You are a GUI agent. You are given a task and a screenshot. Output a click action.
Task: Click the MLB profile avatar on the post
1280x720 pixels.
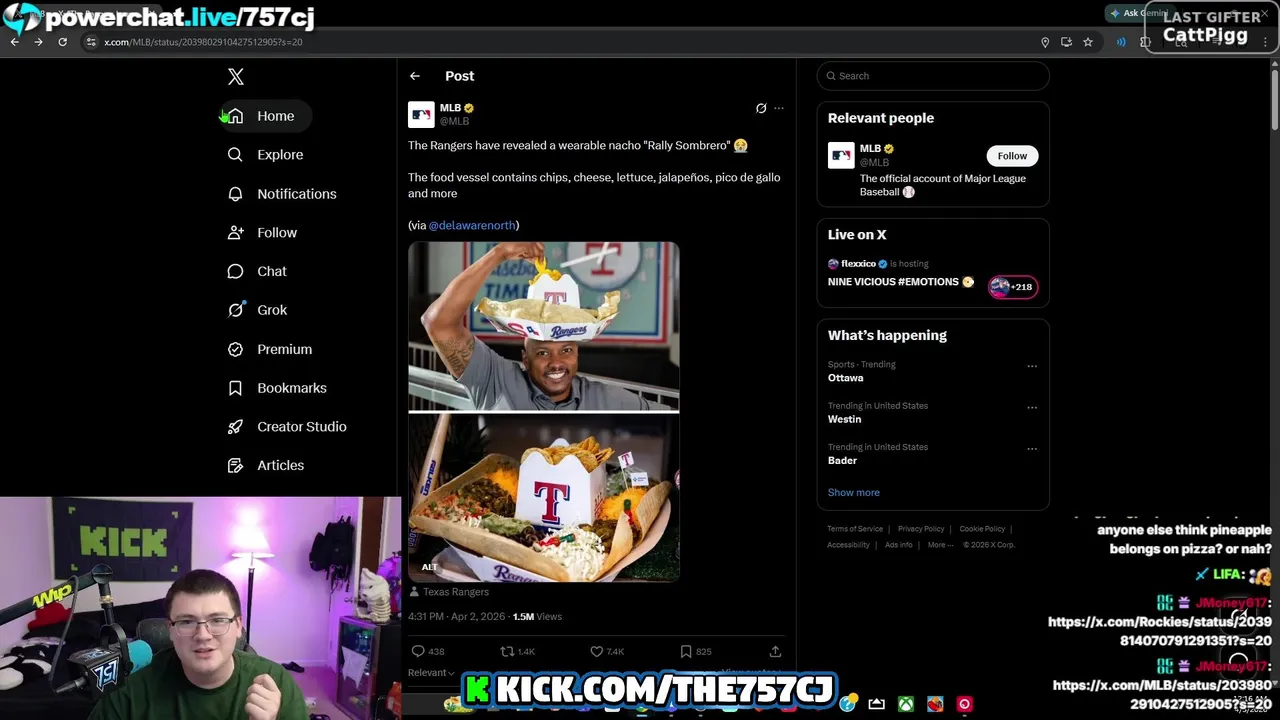point(421,114)
